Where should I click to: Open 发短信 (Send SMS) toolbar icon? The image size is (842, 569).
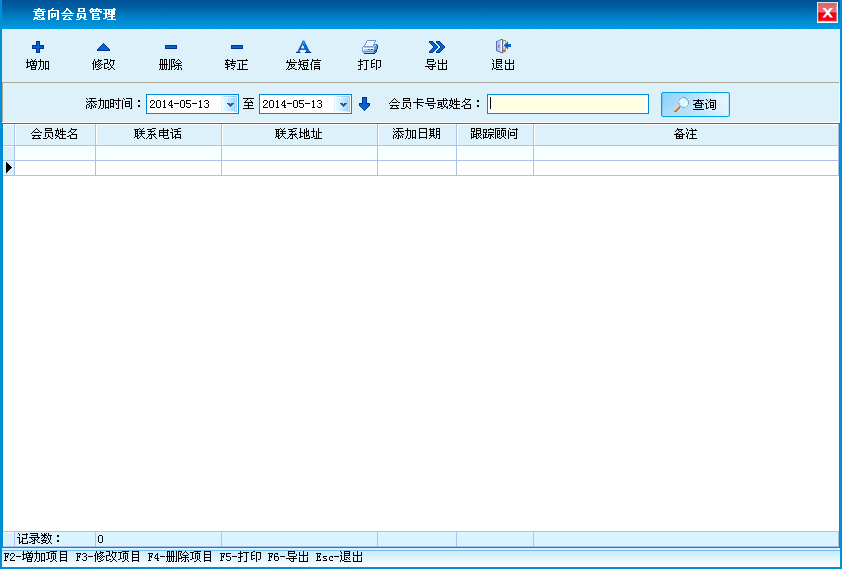click(x=303, y=47)
